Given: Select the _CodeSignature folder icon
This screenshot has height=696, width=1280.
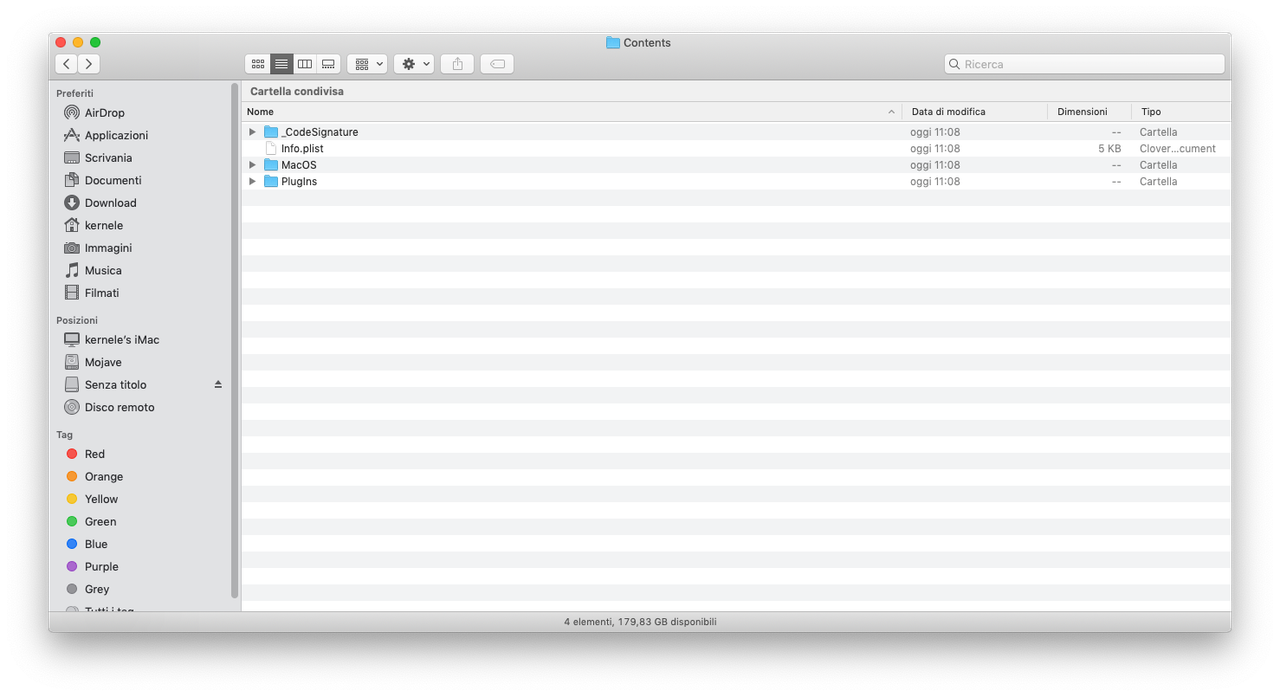Looking at the screenshot, I should tap(271, 132).
